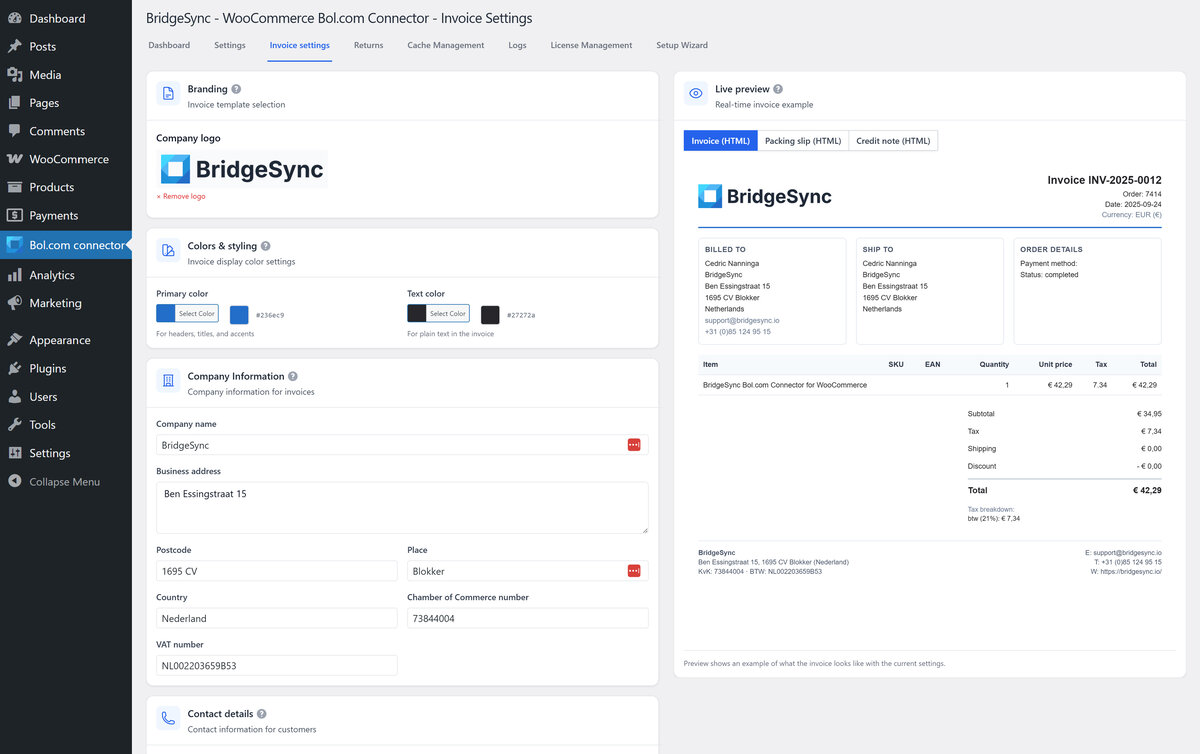
Task: Click the dark text color swatch #27272a
Action: [x=490, y=315]
